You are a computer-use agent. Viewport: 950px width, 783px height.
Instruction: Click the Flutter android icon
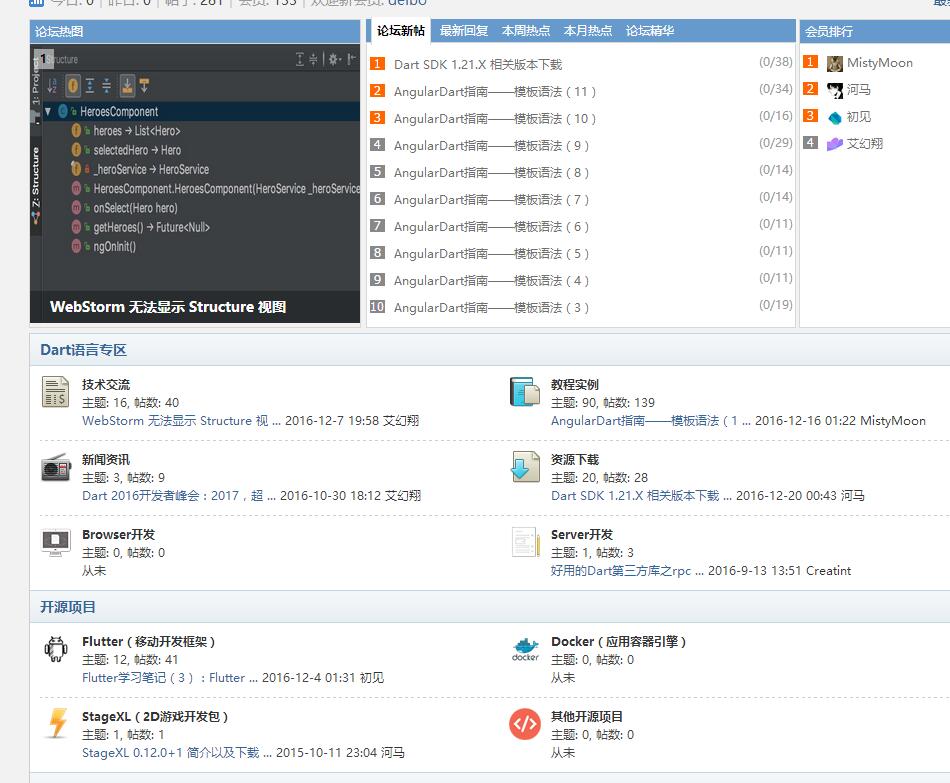point(56,649)
